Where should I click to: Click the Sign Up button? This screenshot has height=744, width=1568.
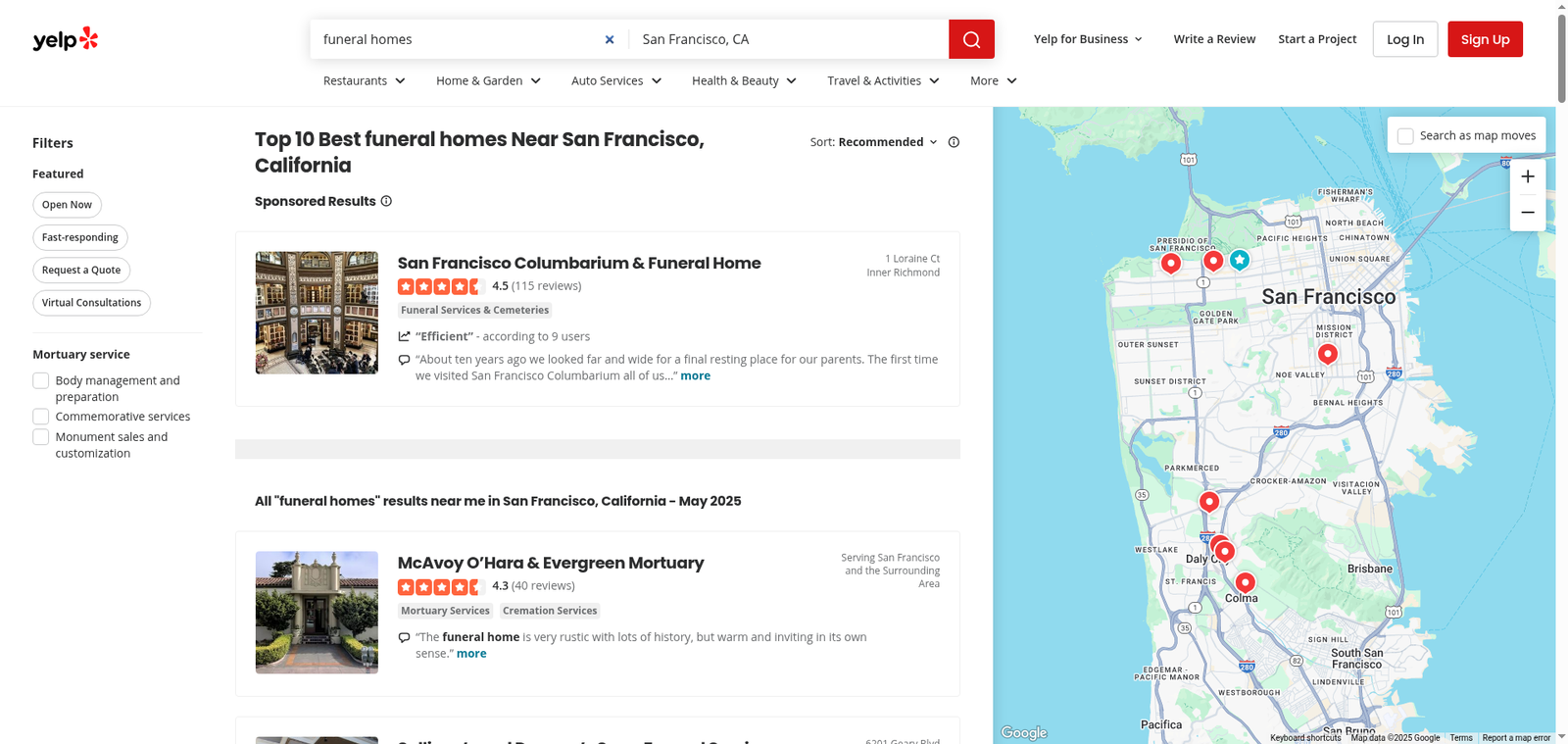tap(1485, 39)
